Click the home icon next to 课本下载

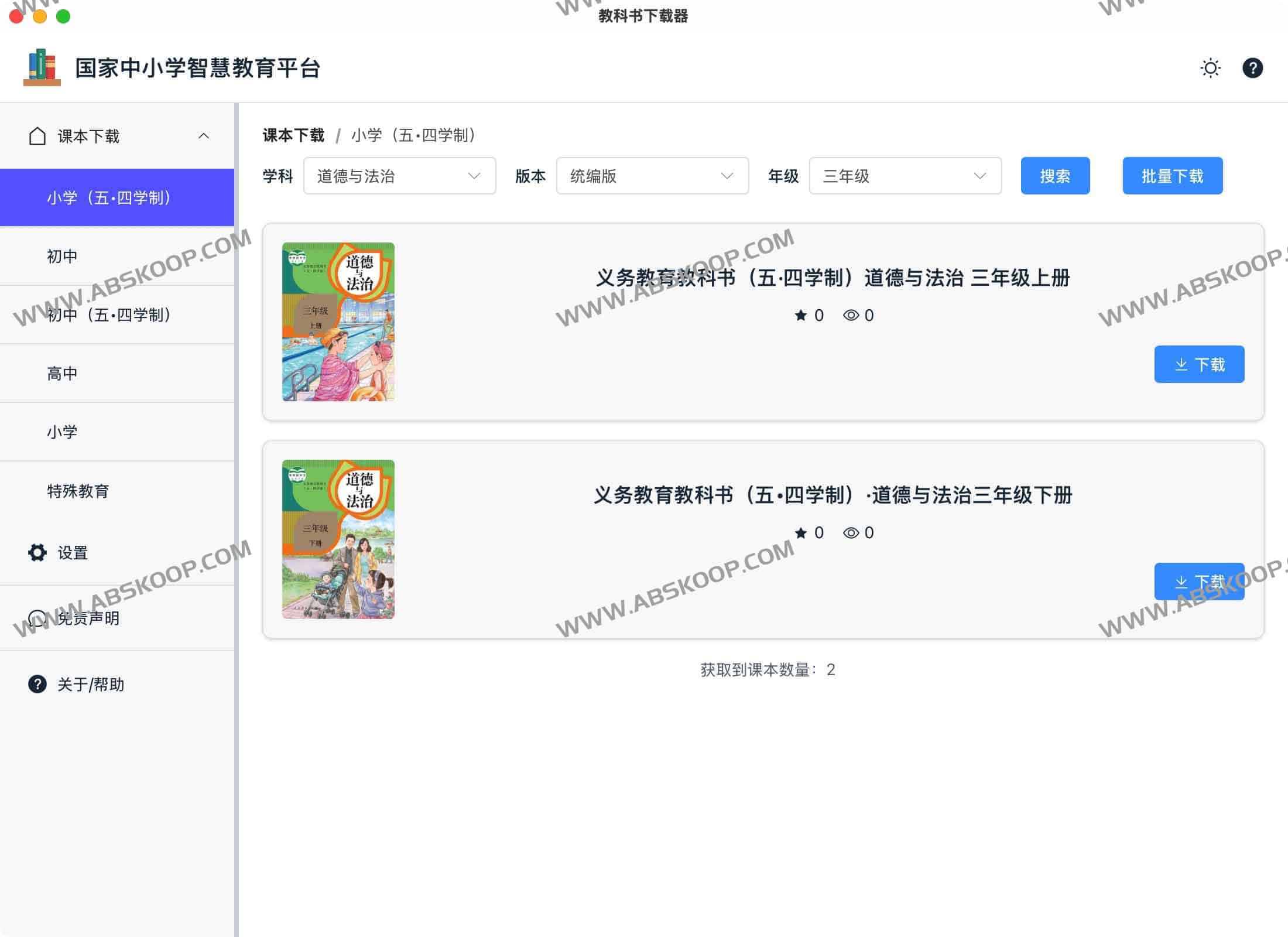[x=37, y=136]
